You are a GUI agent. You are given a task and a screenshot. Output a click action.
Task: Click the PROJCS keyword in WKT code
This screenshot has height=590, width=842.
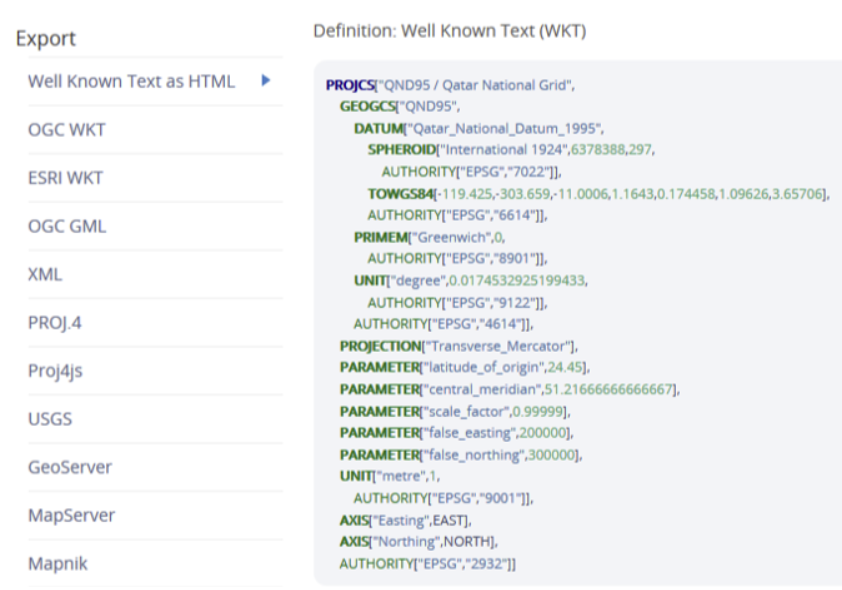[x=347, y=85]
